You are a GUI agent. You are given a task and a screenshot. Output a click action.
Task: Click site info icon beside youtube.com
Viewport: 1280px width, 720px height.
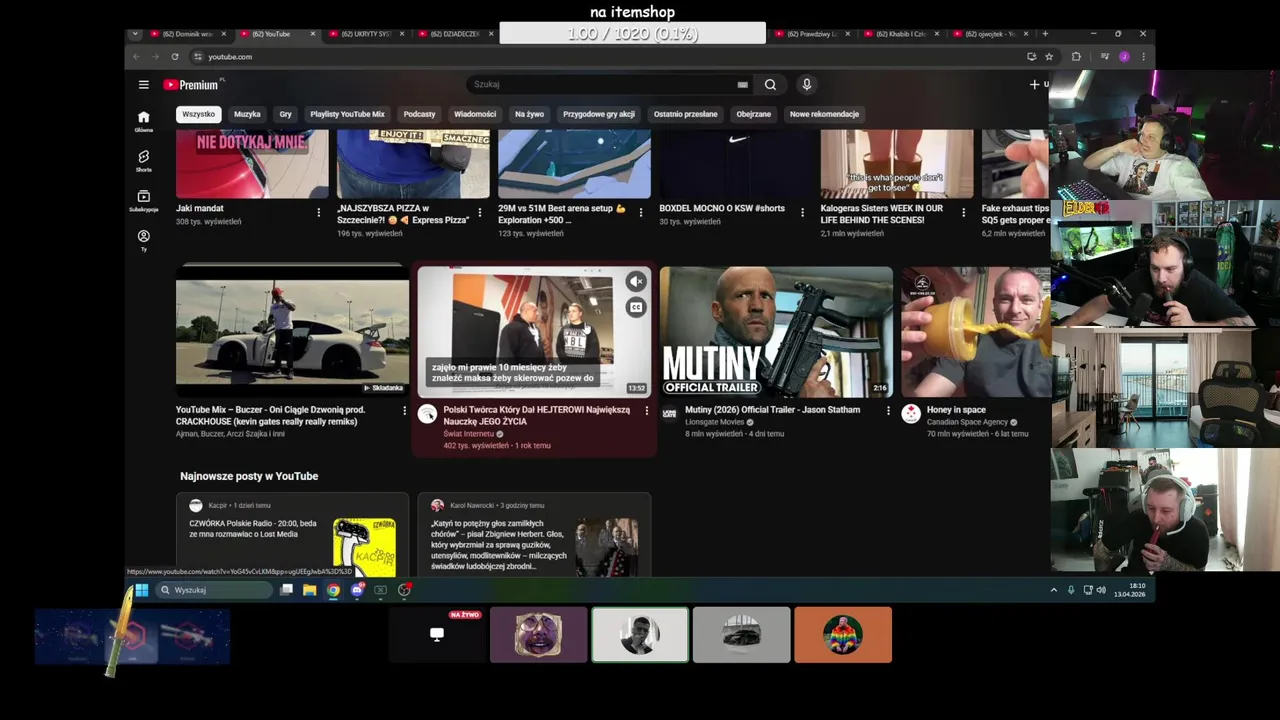coord(198,57)
